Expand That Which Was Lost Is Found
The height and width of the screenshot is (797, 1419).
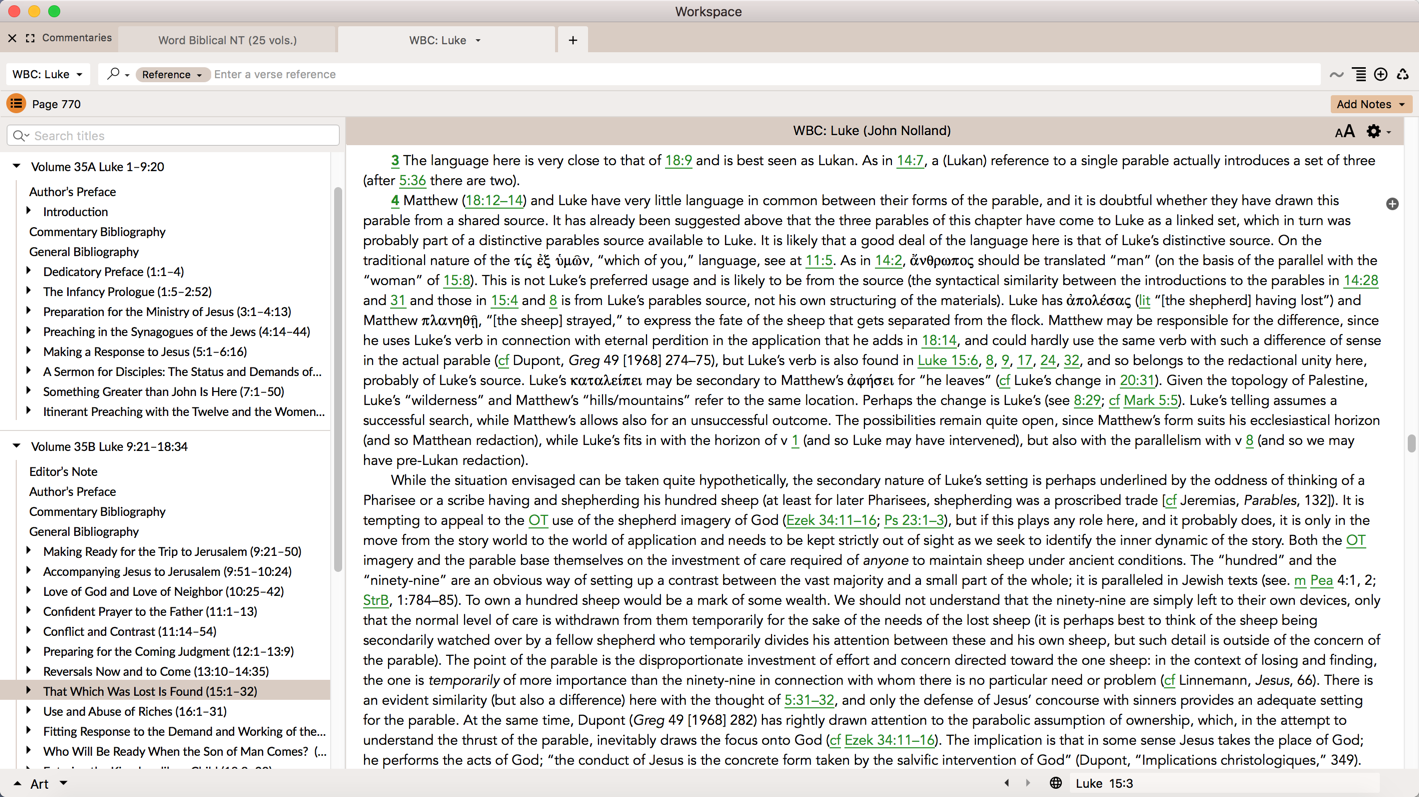tap(29, 691)
